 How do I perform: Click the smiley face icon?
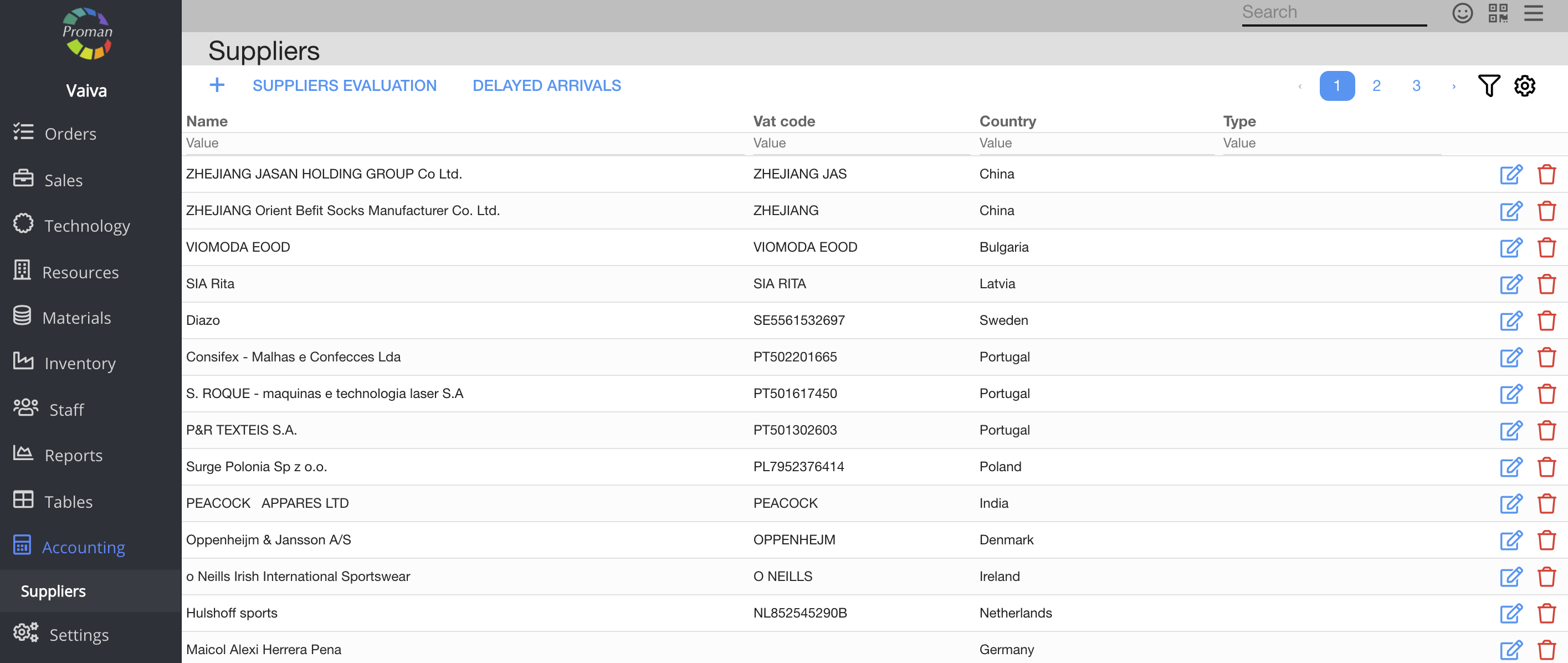tap(1462, 13)
